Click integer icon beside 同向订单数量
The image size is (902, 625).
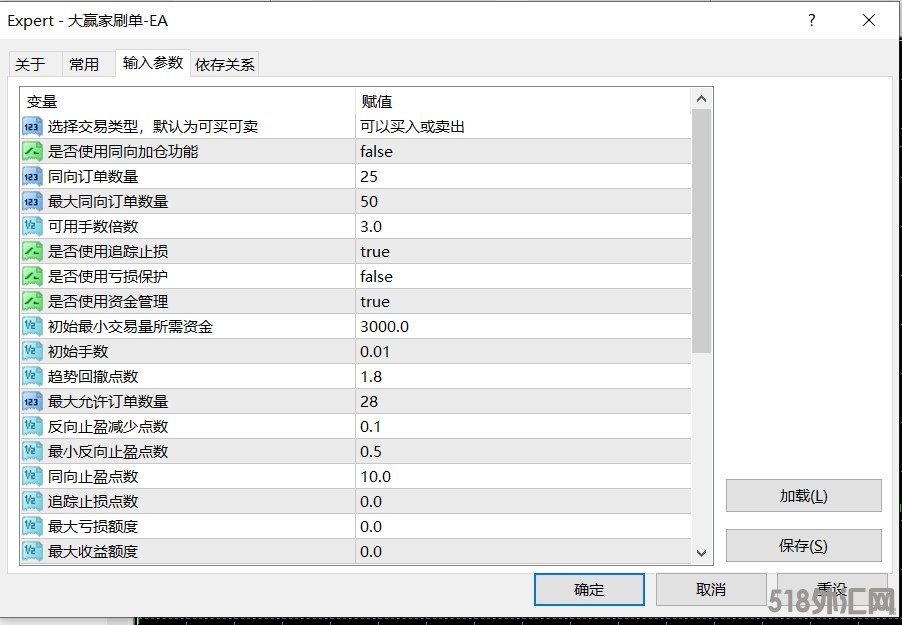[x=32, y=177]
